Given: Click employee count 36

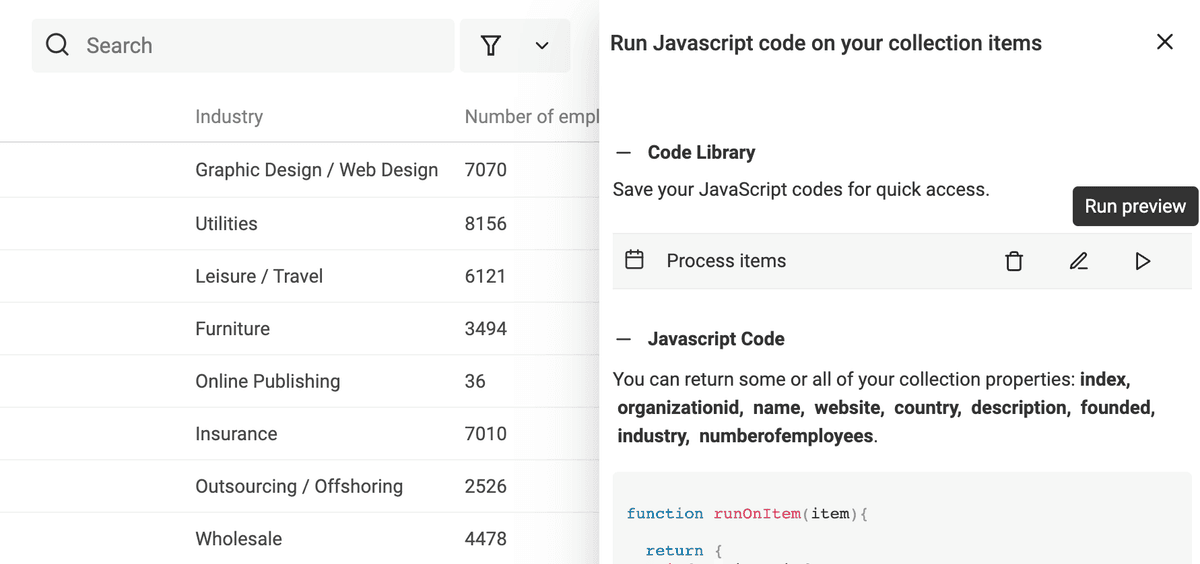Looking at the screenshot, I should (x=475, y=381).
